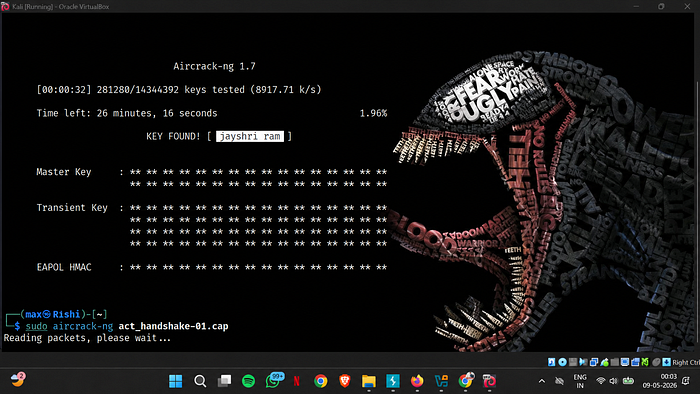Click the highlighted key 'jayshri ram'
The height and width of the screenshot is (394, 700).
pyautogui.click(x=250, y=136)
